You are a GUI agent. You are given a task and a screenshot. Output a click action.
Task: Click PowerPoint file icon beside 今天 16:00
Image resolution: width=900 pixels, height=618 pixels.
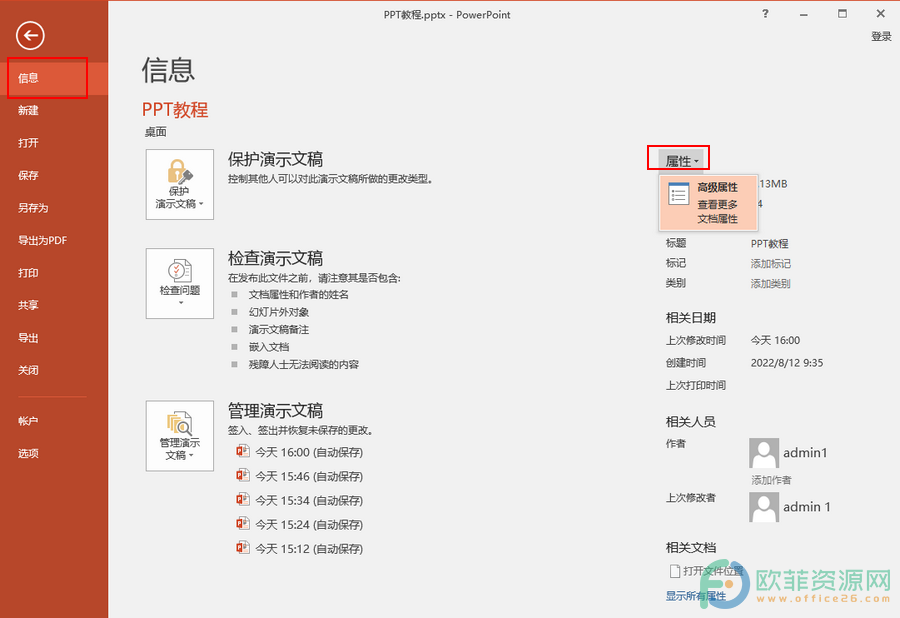[x=243, y=452]
